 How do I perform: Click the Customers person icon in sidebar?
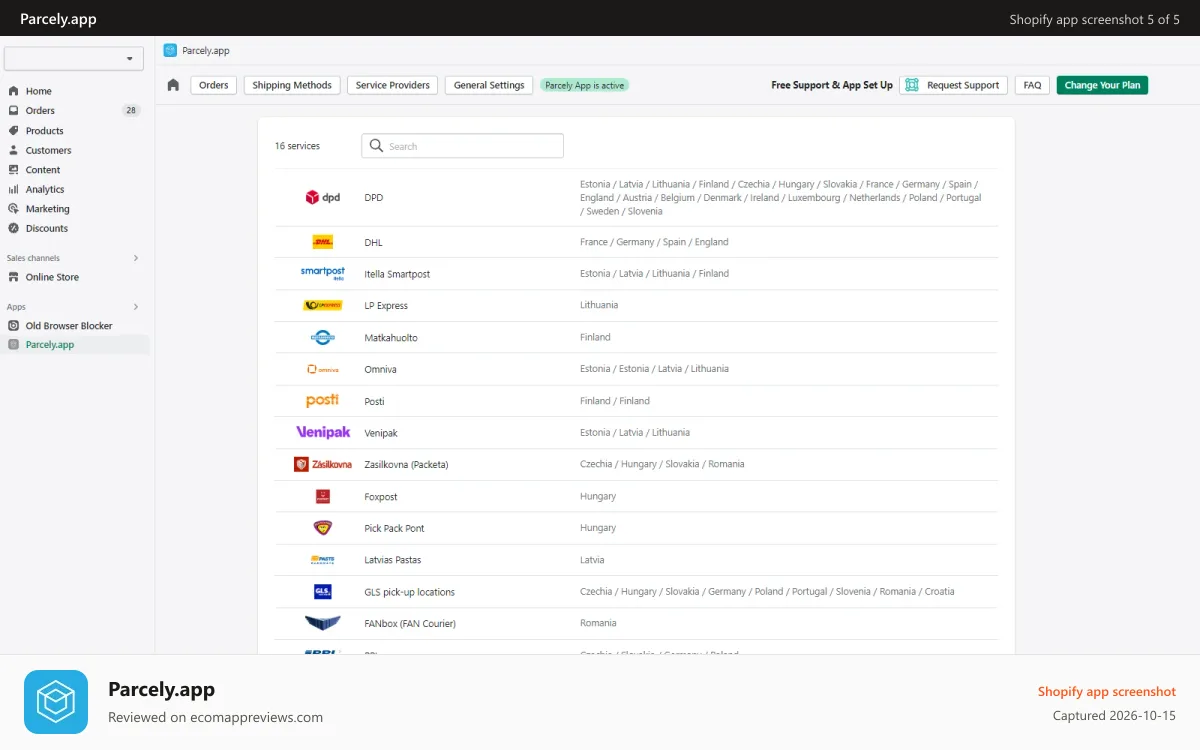point(13,150)
